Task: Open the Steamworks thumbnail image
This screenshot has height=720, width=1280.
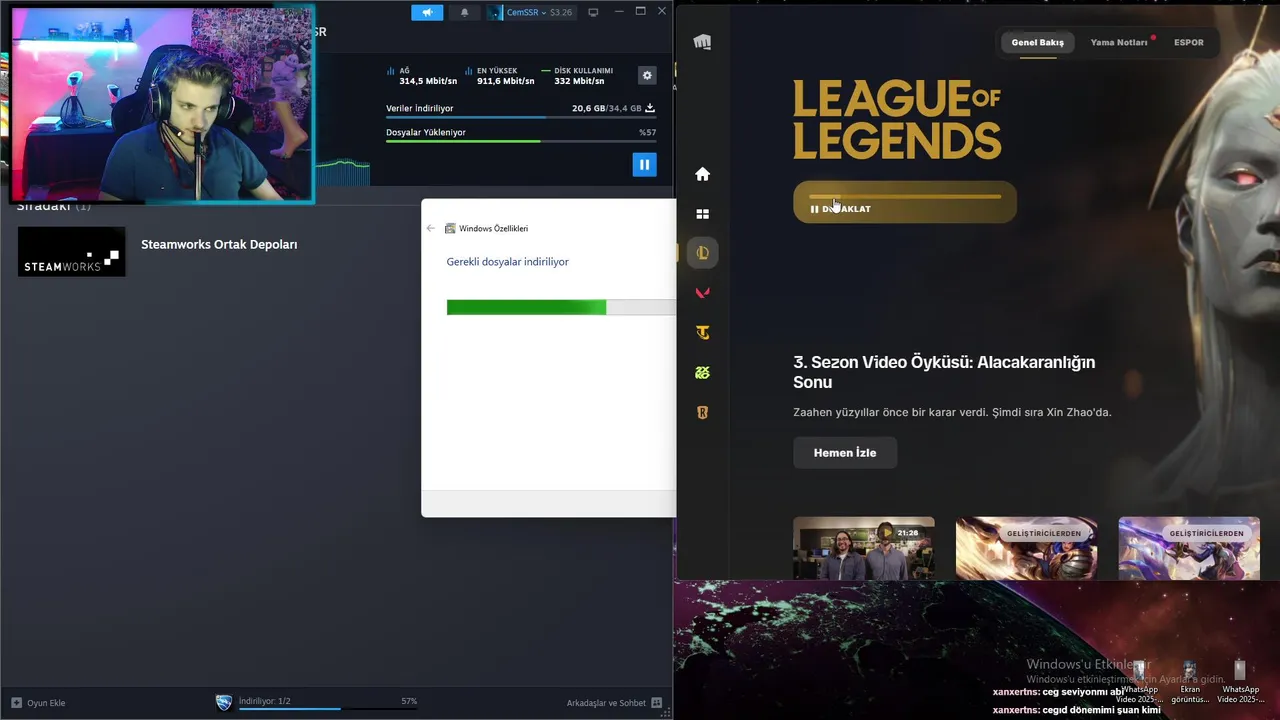Action: point(72,251)
